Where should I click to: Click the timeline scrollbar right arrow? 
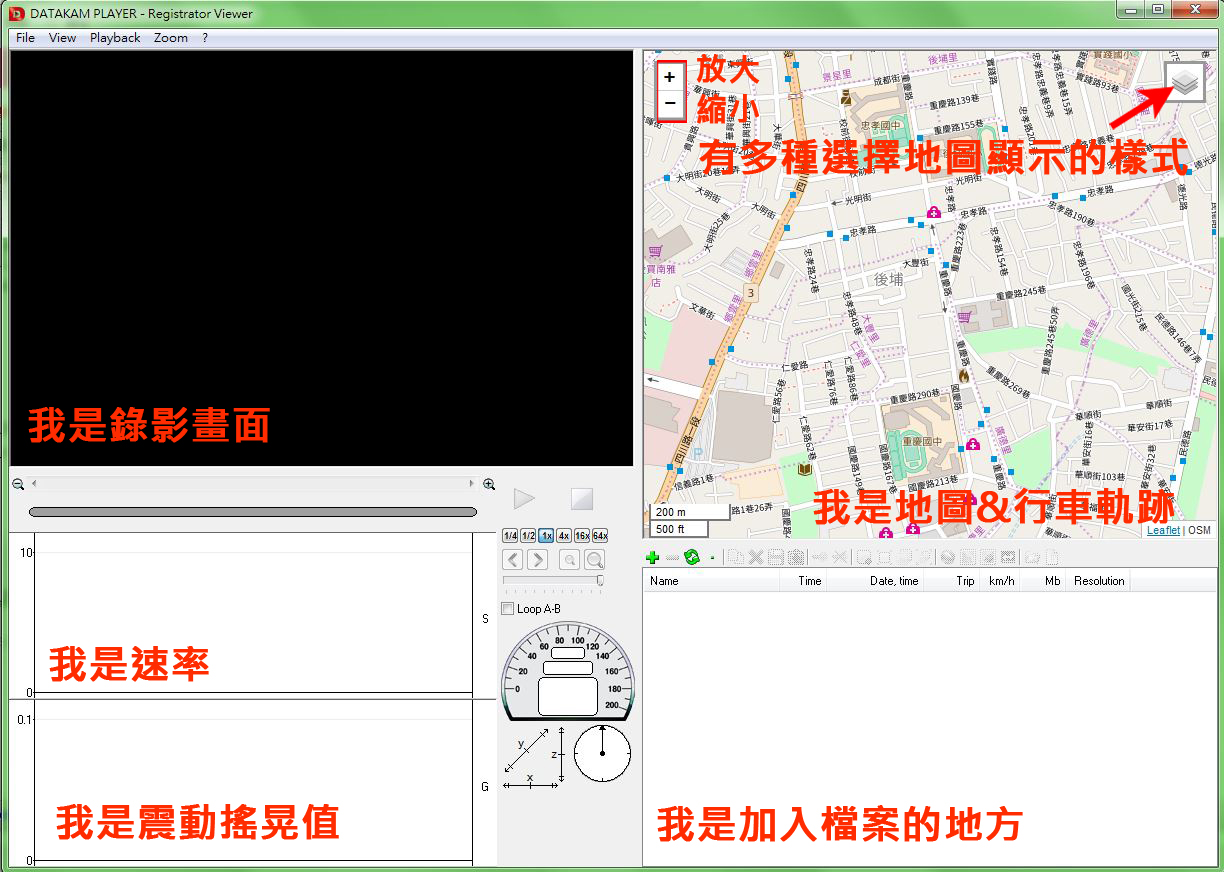pos(472,484)
